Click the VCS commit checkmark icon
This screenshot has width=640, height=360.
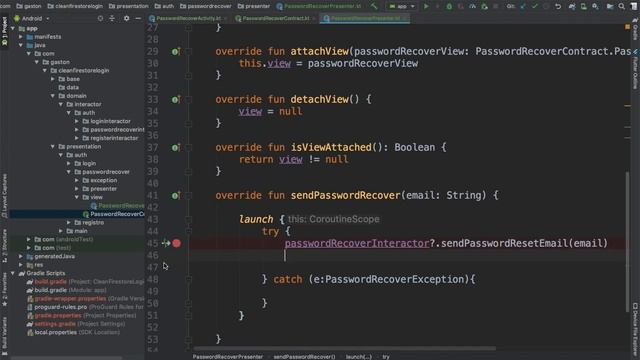(534, 6)
